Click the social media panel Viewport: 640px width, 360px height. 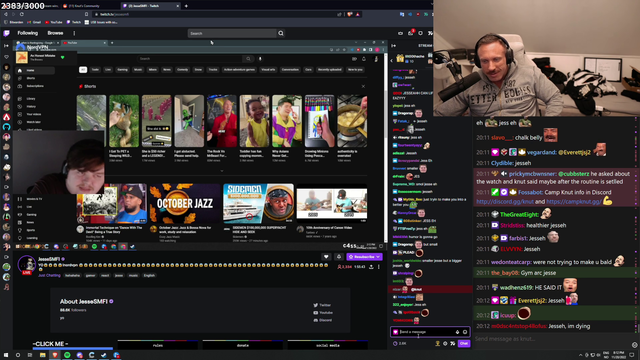tap(328, 345)
